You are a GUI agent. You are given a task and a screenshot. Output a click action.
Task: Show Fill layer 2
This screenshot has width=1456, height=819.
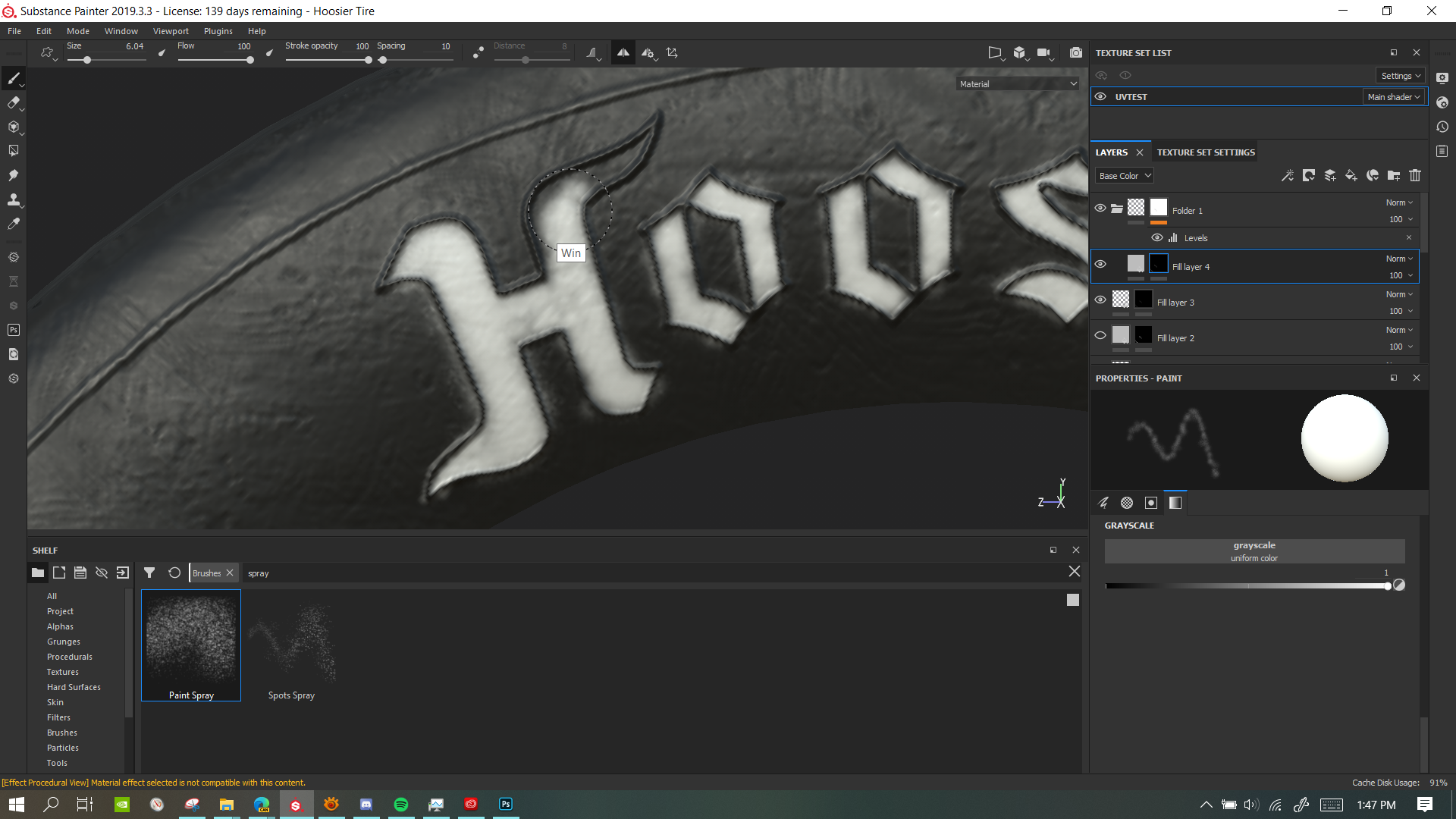point(1100,335)
